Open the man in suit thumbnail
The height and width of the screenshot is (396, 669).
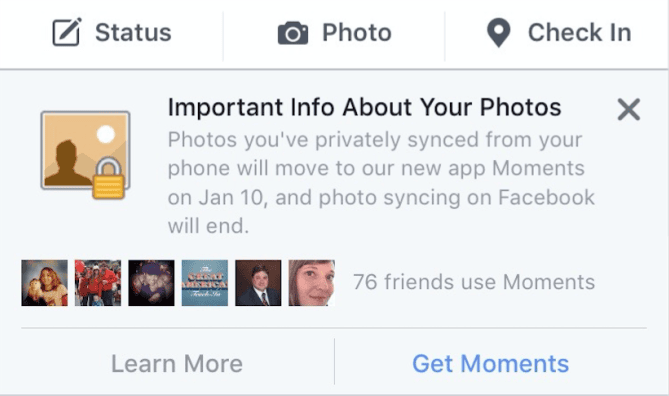point(258,283)
